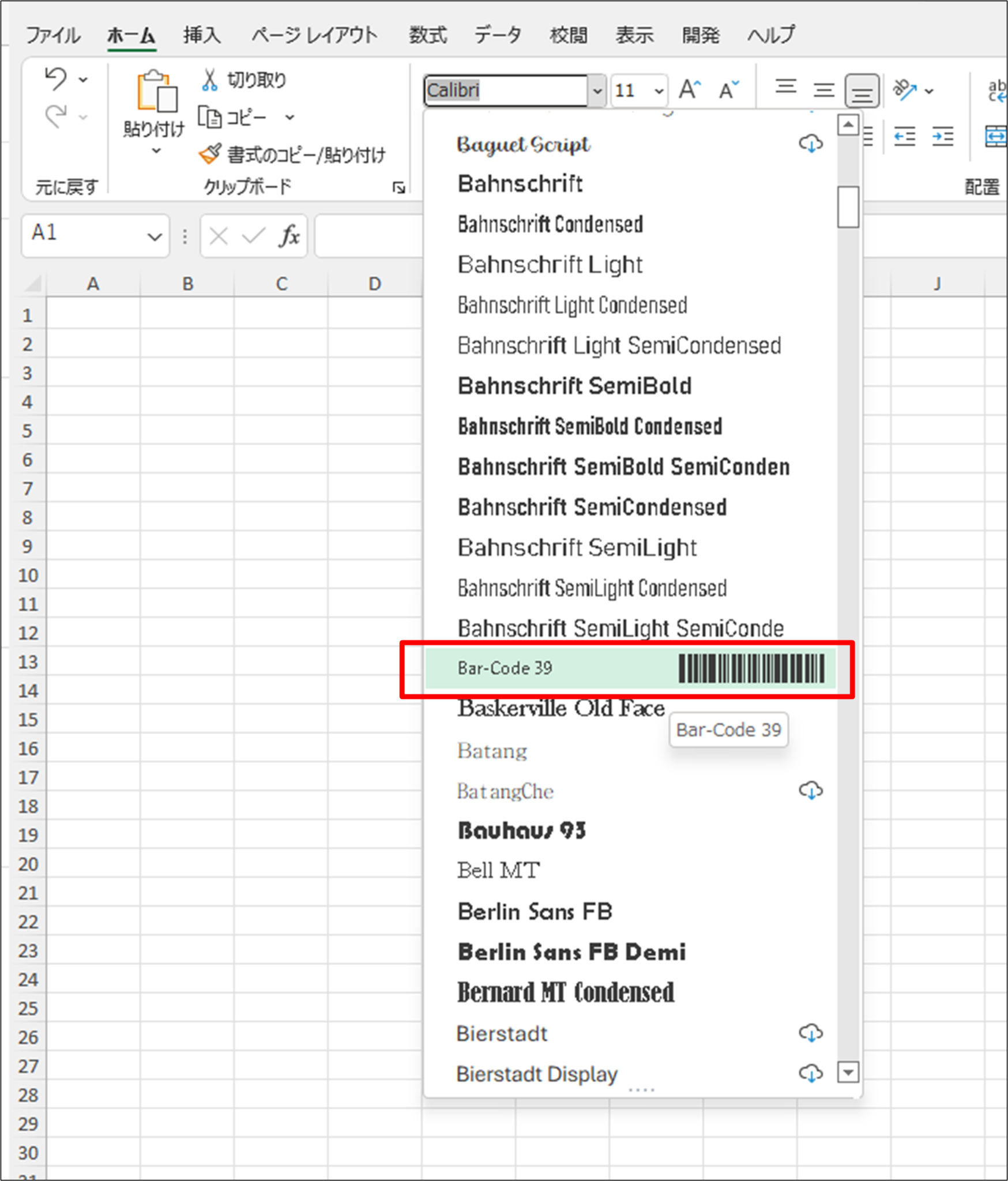The width and height of the screenshot is (1008, 1181).
Task: Choose Baskerville Old Face font
Action: (x=561, y=708)
